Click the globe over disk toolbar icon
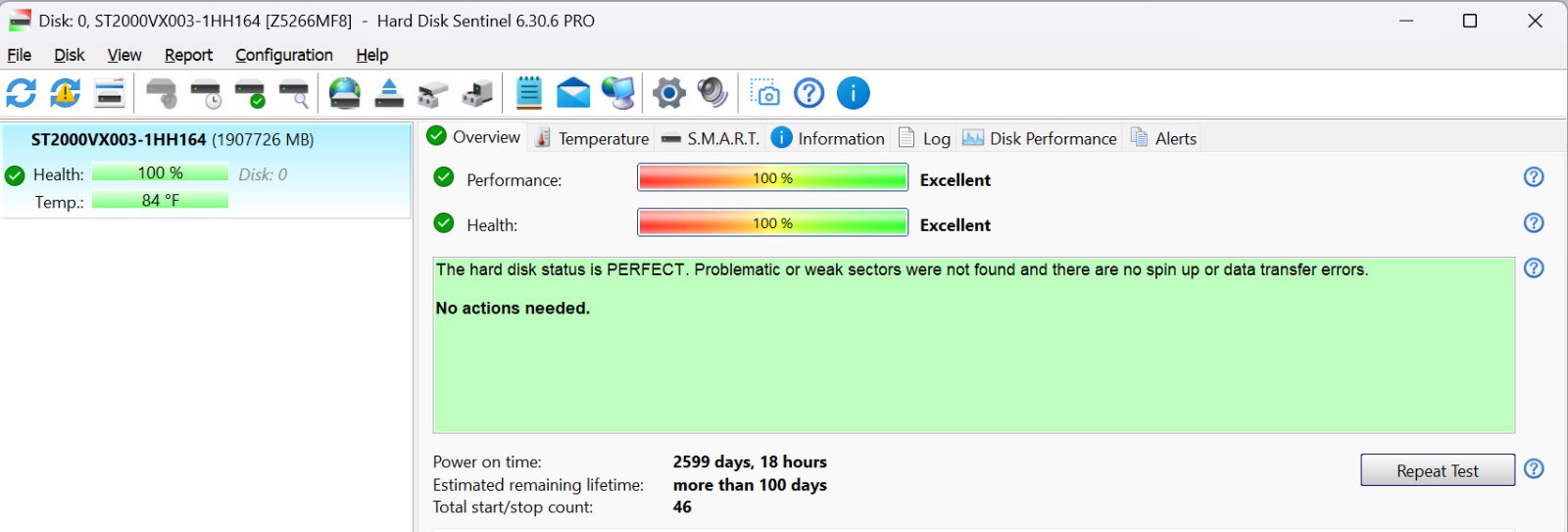Image resolution: width=1568 pixels, height=532 pixels. click(345, 93)
